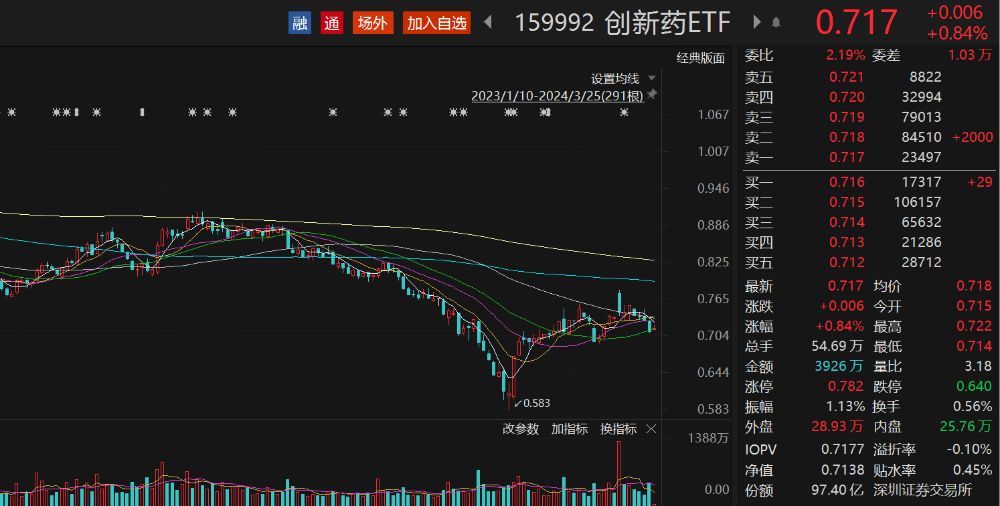Click the red 通 connect badge
1000x506 pixels.
click(332, 23)
